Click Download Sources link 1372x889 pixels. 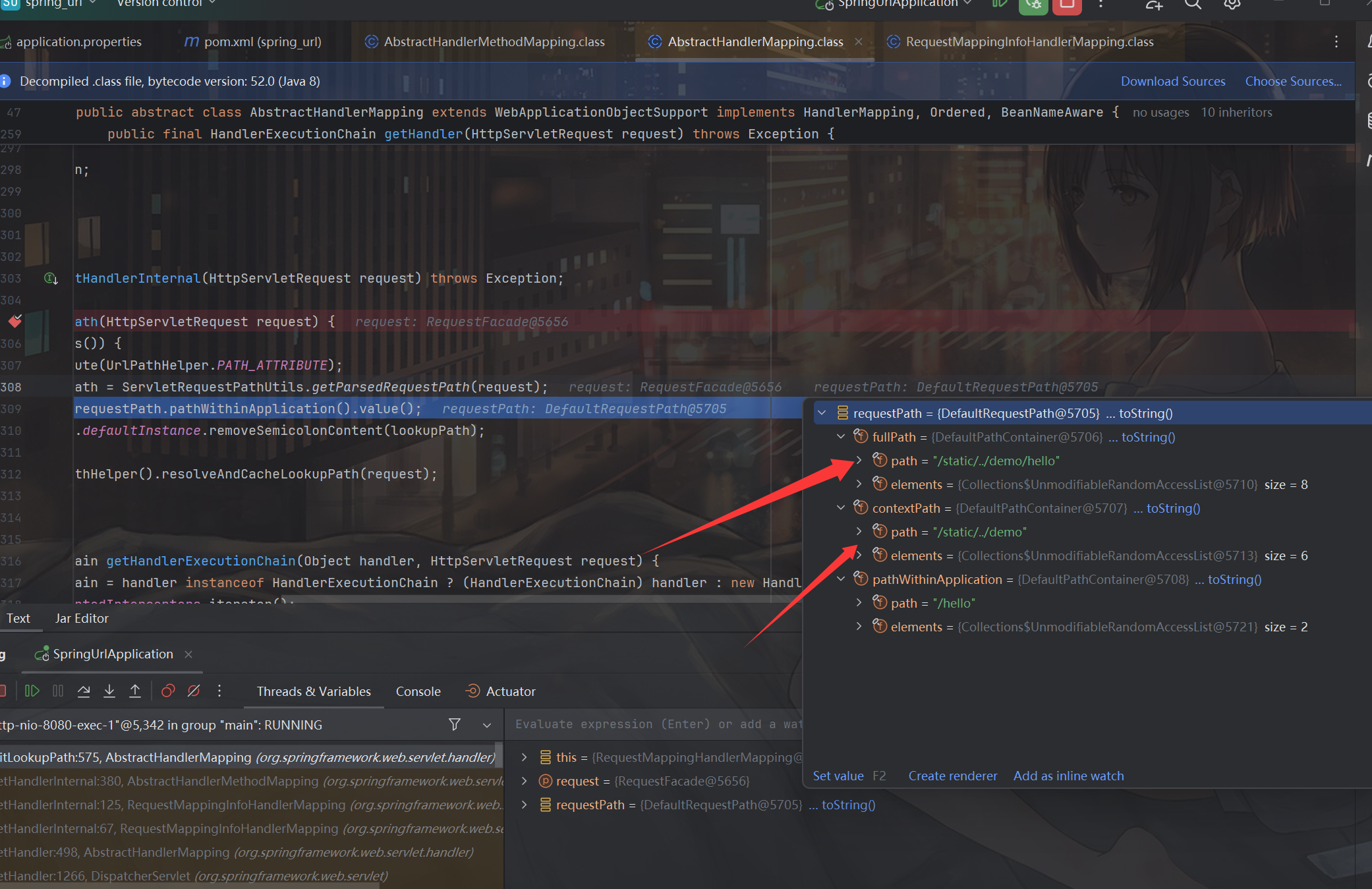tap(1172, 81)
